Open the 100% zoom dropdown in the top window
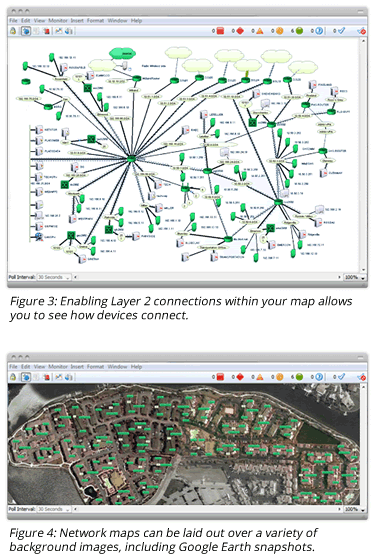Screen dimensions: 375x559 (355, 277)
